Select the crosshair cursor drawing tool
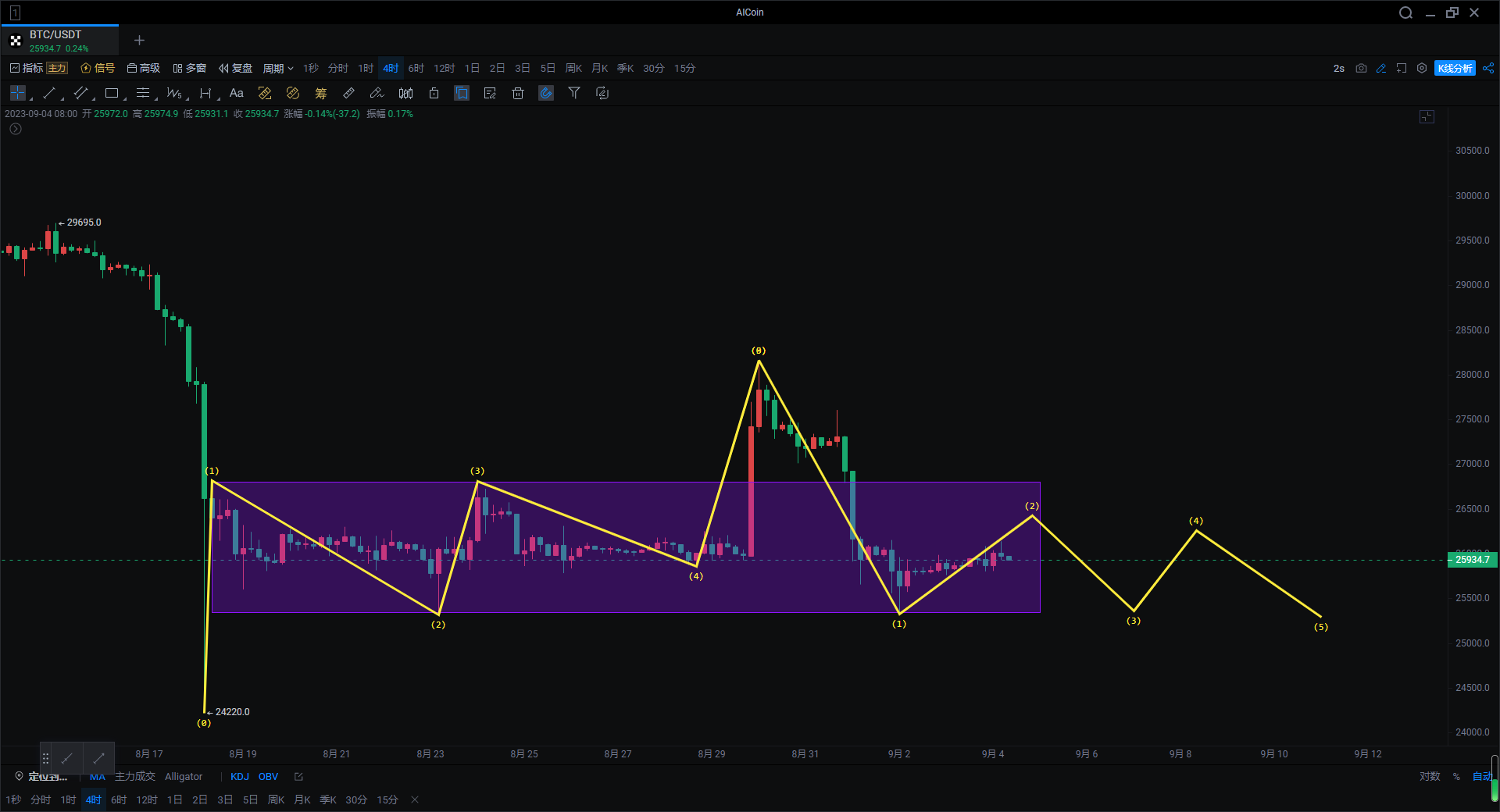This screenshot has height=812, width=1500. point(17,93)
